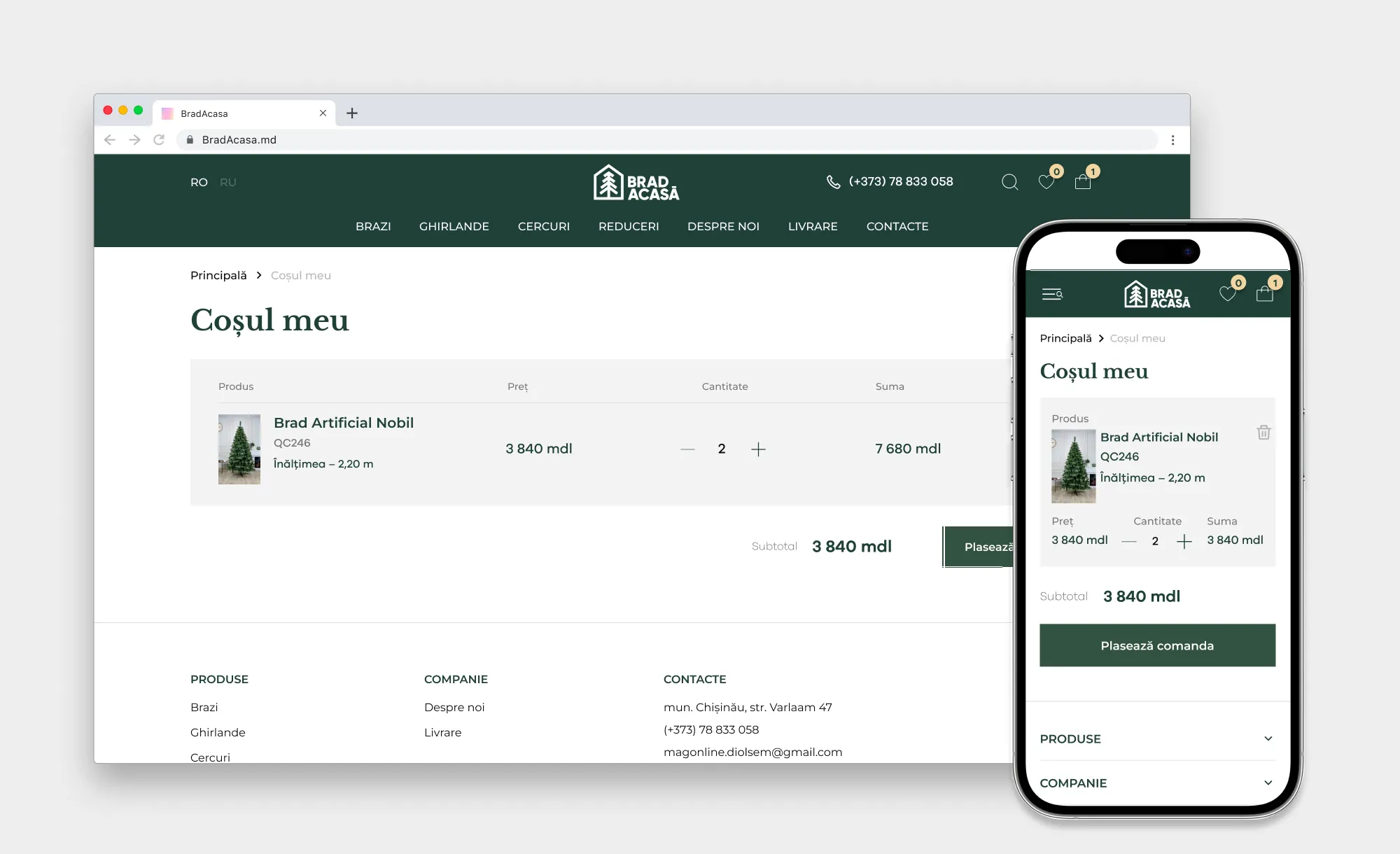
Task: Open the GHIRLANDE navigation menu item
Action: pyautogui.click(x=454, y=226)
